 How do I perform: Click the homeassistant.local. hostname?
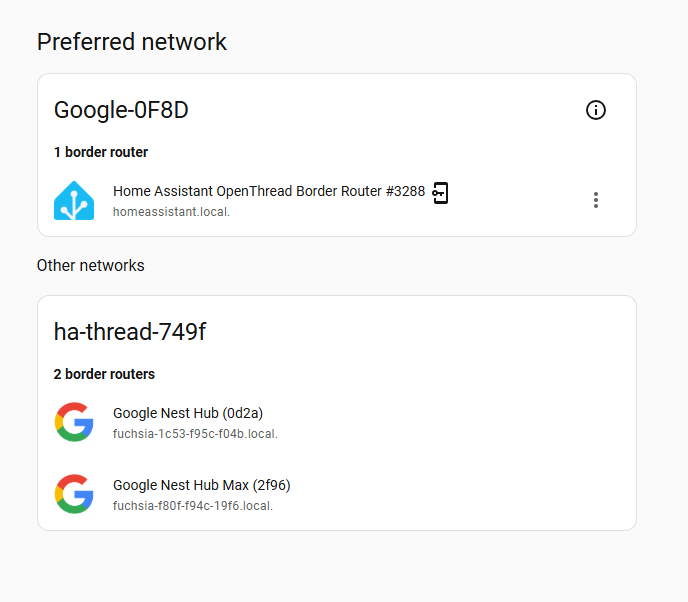point(171,212)
